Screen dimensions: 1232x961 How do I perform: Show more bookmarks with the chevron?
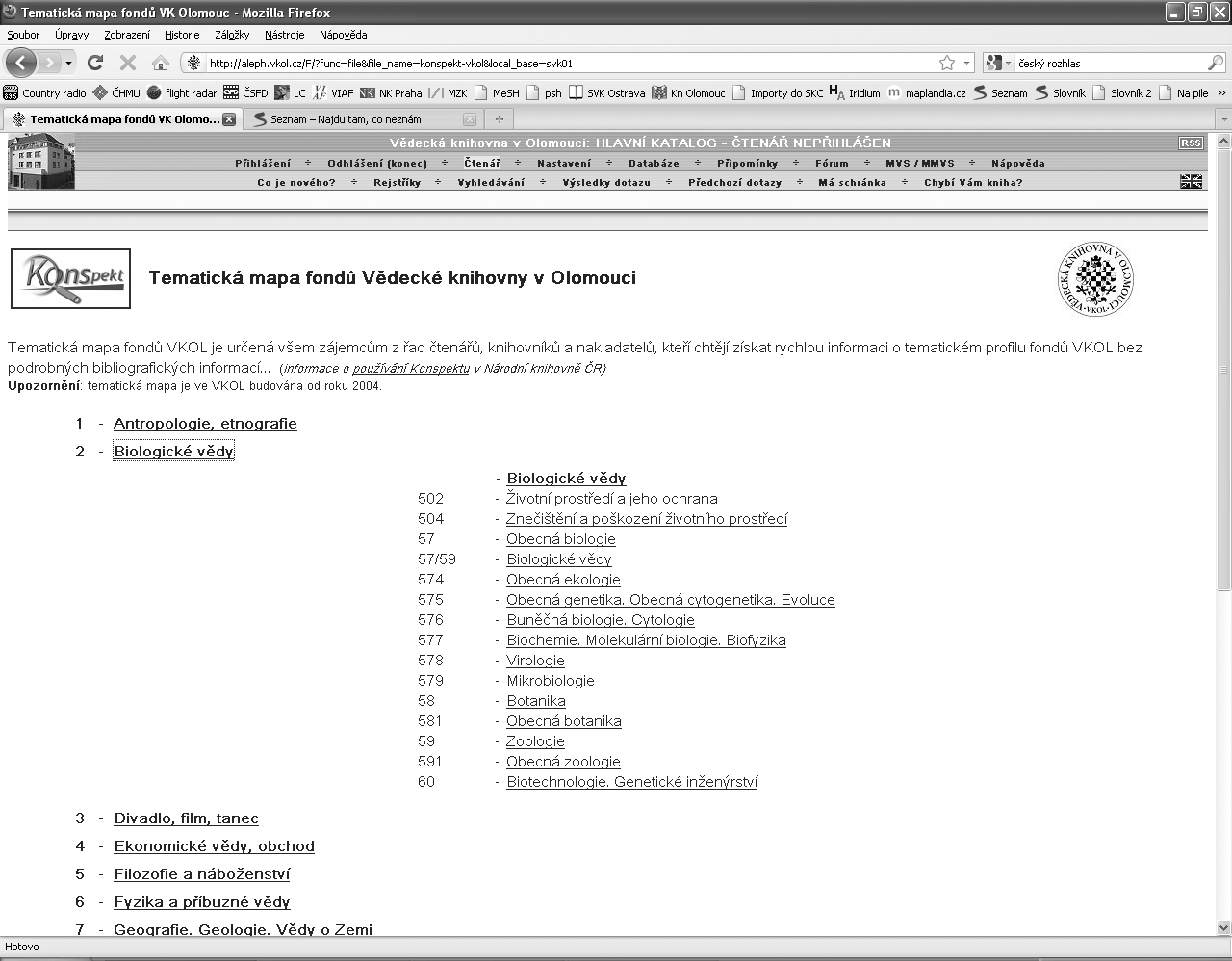click(1221, 93)
